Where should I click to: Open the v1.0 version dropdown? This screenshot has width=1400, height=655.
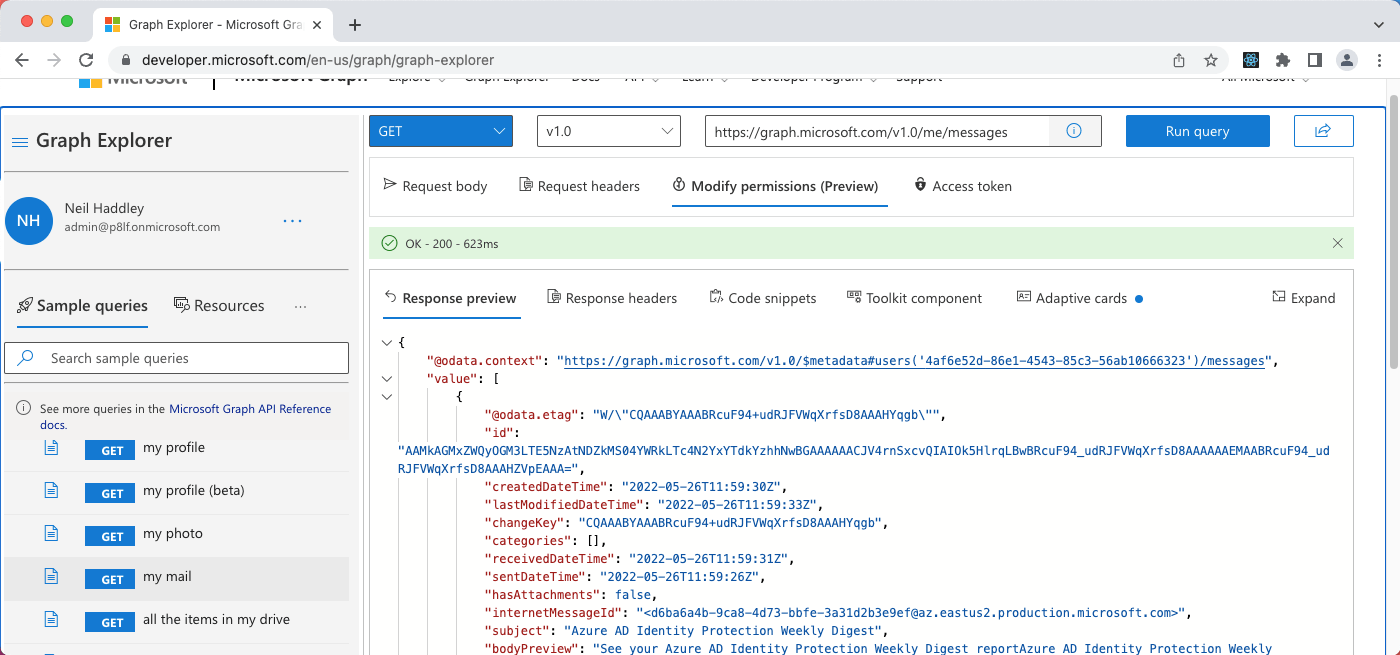click(x=608, y=131)
